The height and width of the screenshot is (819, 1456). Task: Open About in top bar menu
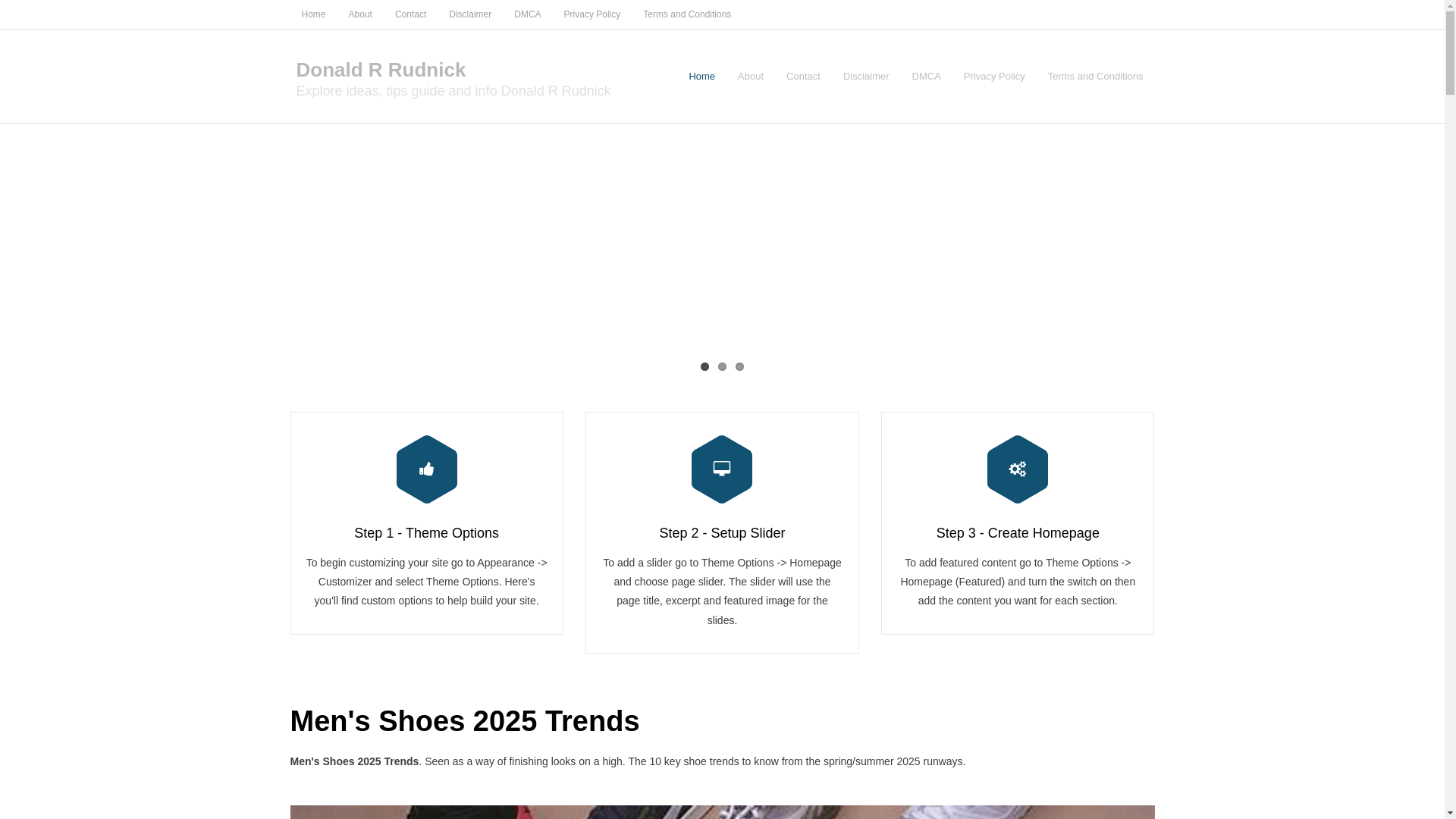point(360,14)
